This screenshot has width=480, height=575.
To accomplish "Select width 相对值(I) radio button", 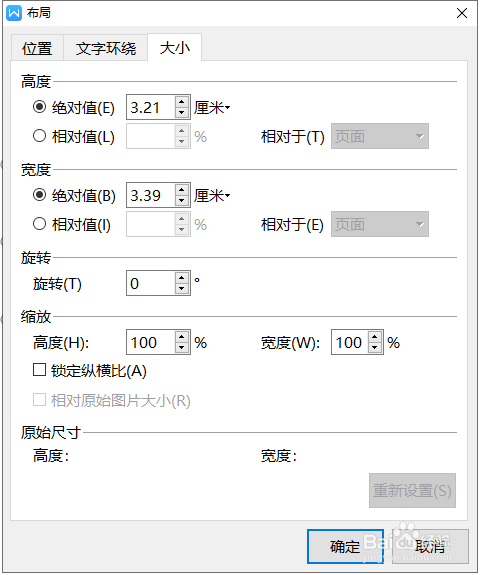I will point(39,224).
